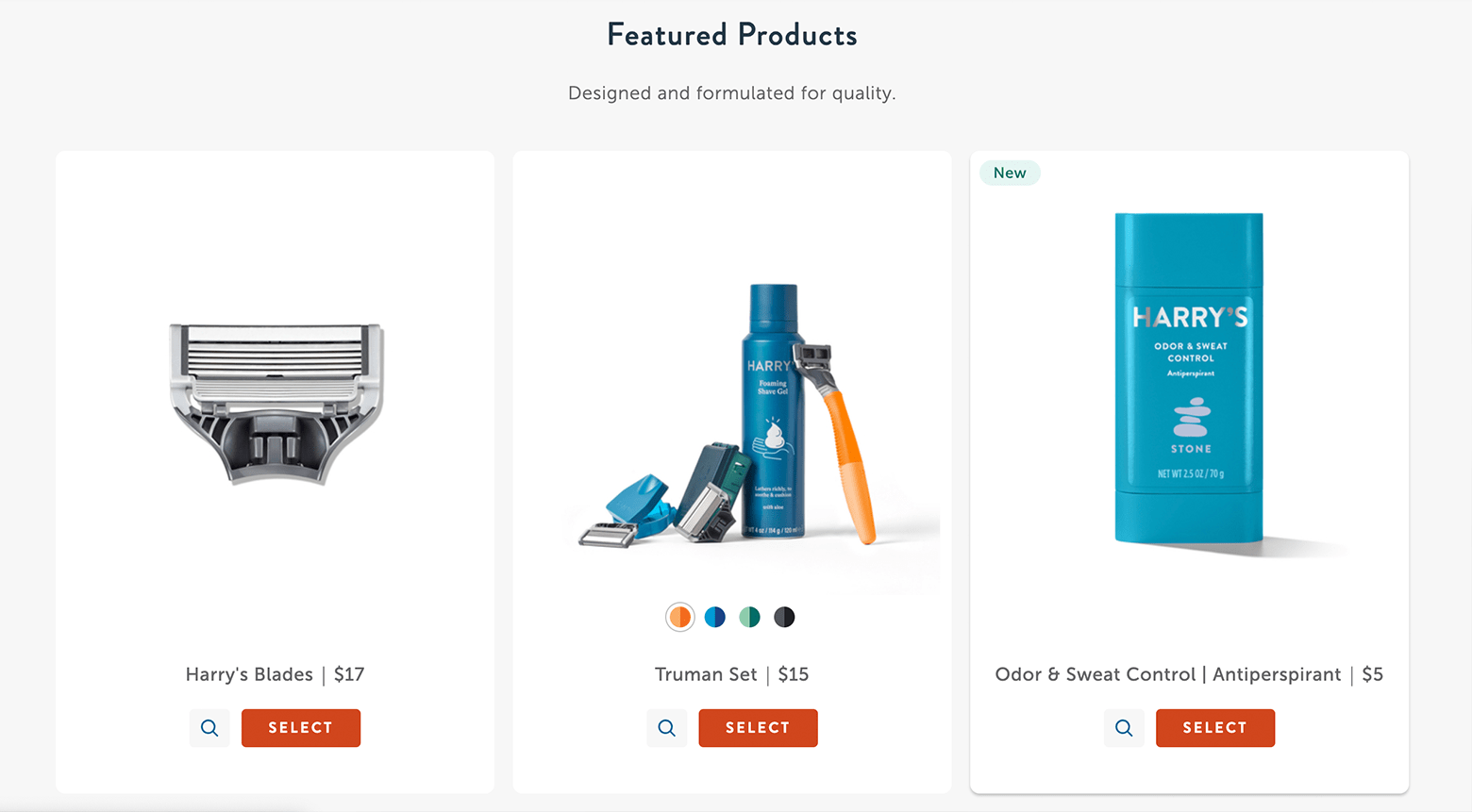Pick the green color variant for the Truman Set
This screenshot has height=812, width=1472.
tap(749, 616)
